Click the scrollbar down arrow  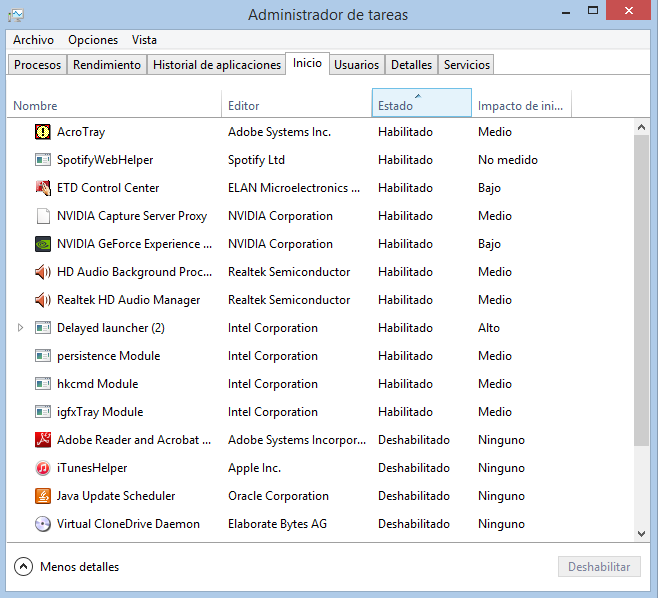(641, 534)
